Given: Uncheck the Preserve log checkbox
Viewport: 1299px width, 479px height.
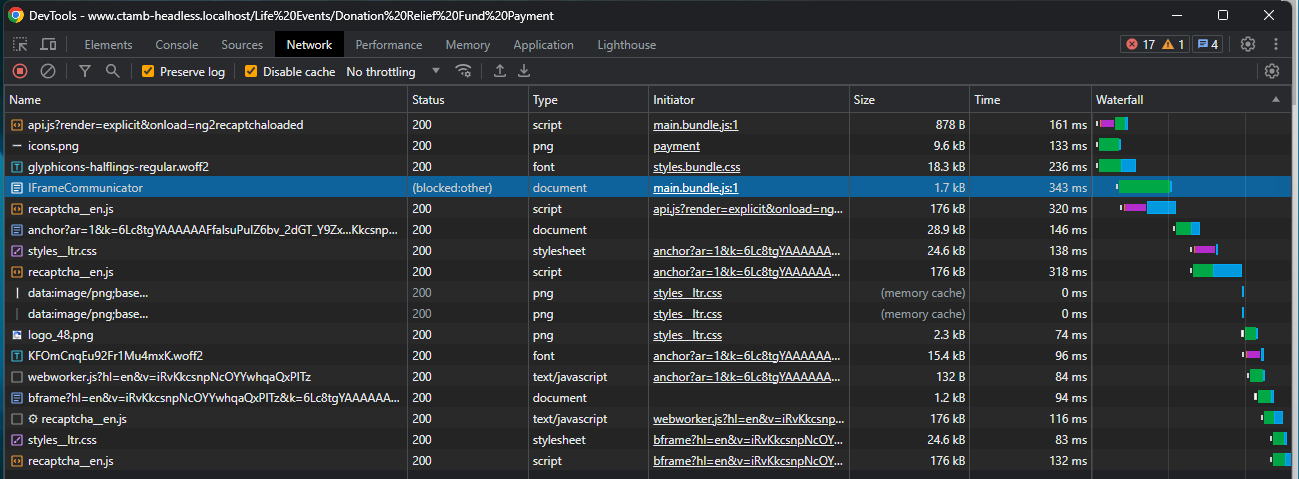Looking at the screenshot, I should click(148, 72).
